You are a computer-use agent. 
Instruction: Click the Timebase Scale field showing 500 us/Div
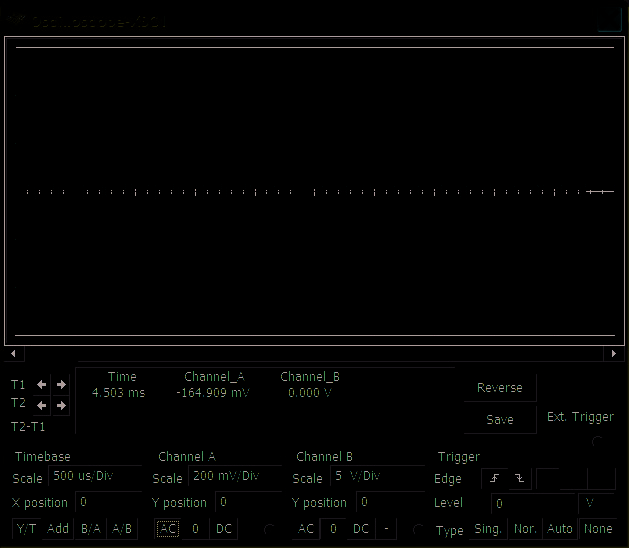click(x=95, y=476)
